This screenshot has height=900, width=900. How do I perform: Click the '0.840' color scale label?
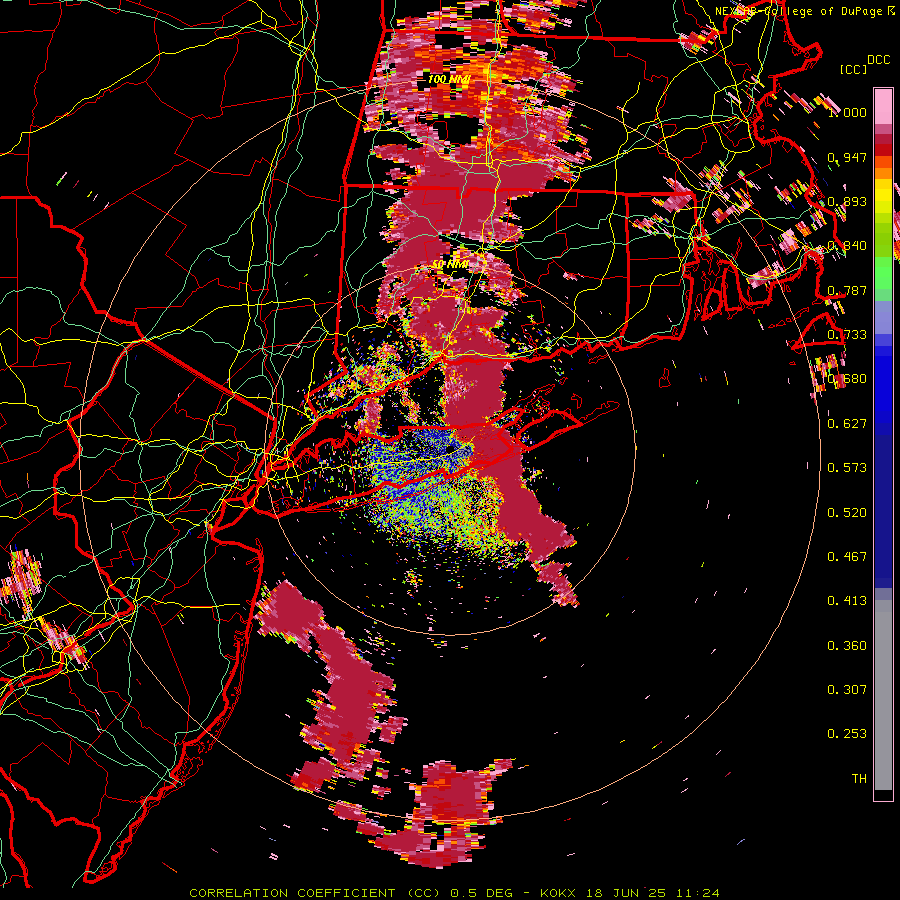[x=847, y=246]
